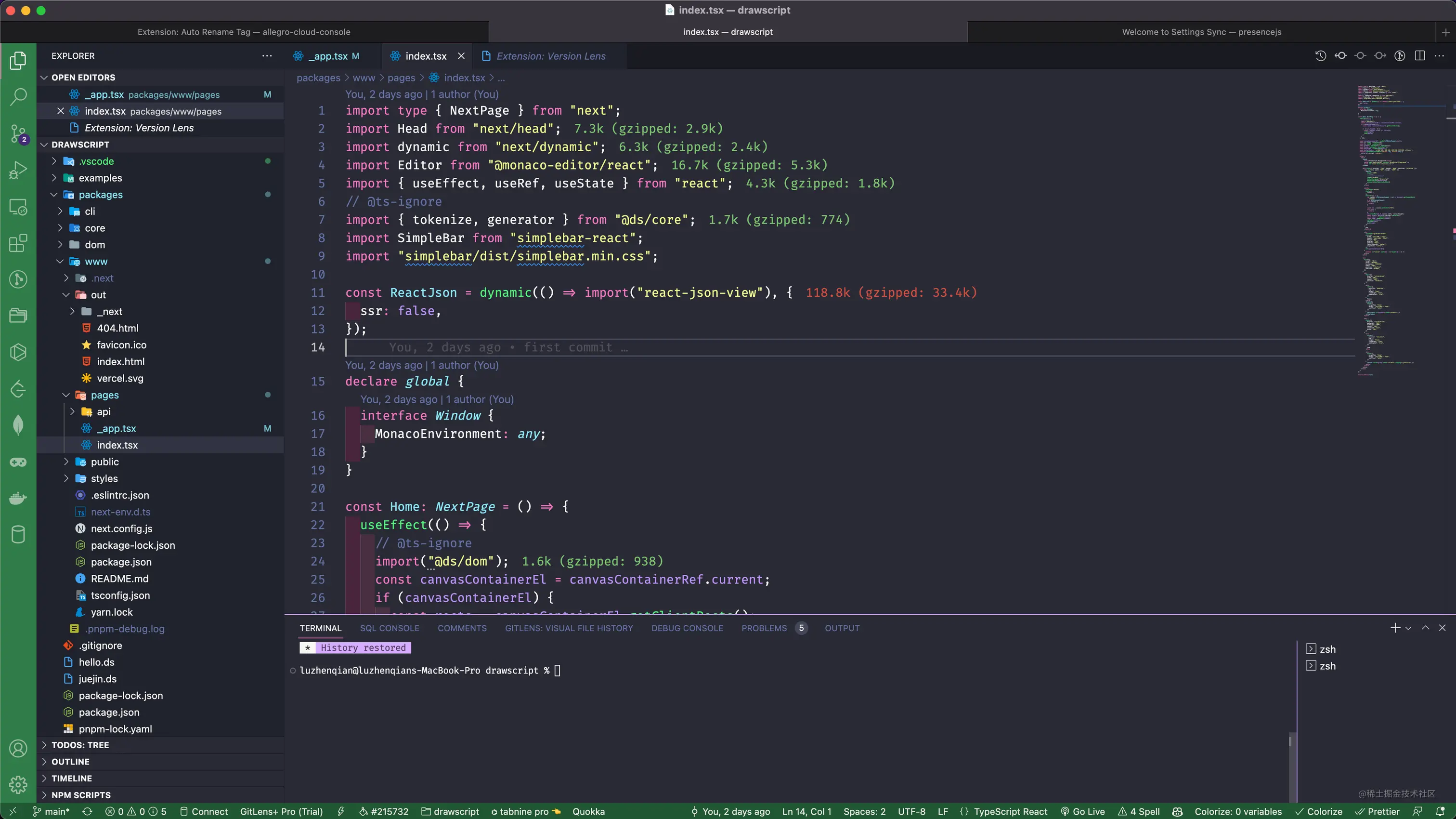Switch to the _app.tsx editor tab
Screen dimensions: 1456x819
pos(329,56)
